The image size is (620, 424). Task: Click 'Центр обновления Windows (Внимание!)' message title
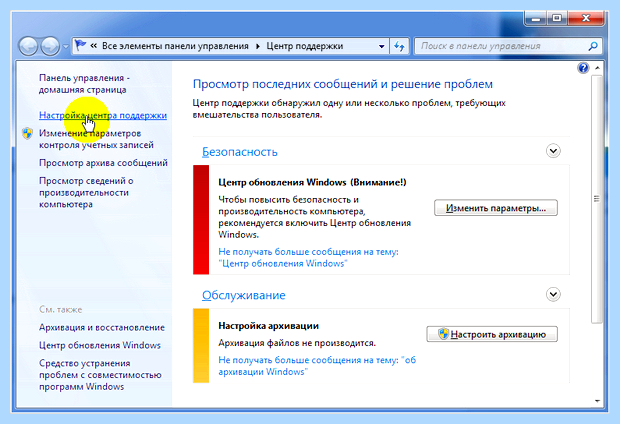point(312,182)
